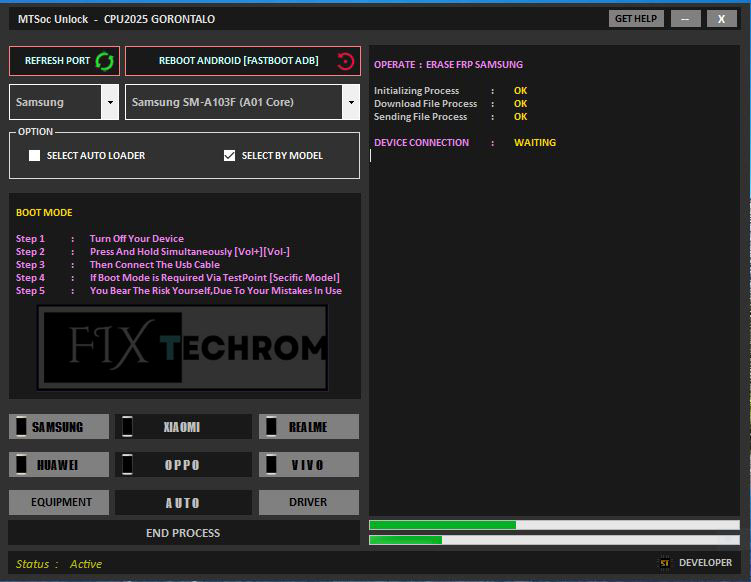This screenshot has height=582, width=751.
Task: Click the phone icon on Samsung button
Action: pyautogui.click(x=21, y=426)
